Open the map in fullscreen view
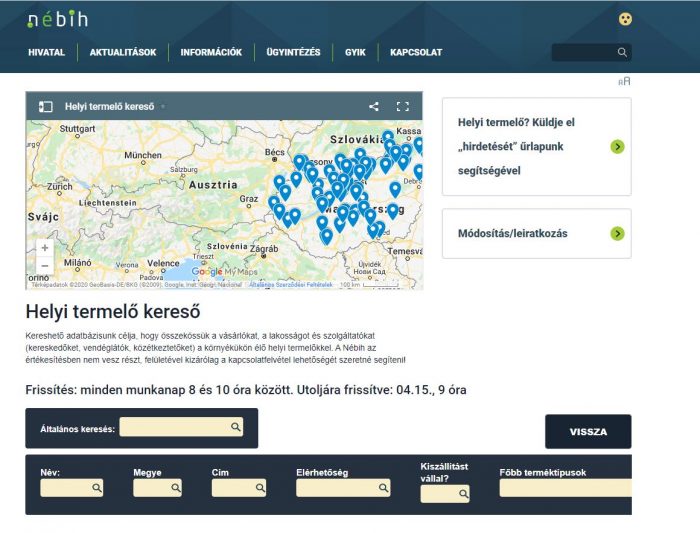 pos(403,106)
